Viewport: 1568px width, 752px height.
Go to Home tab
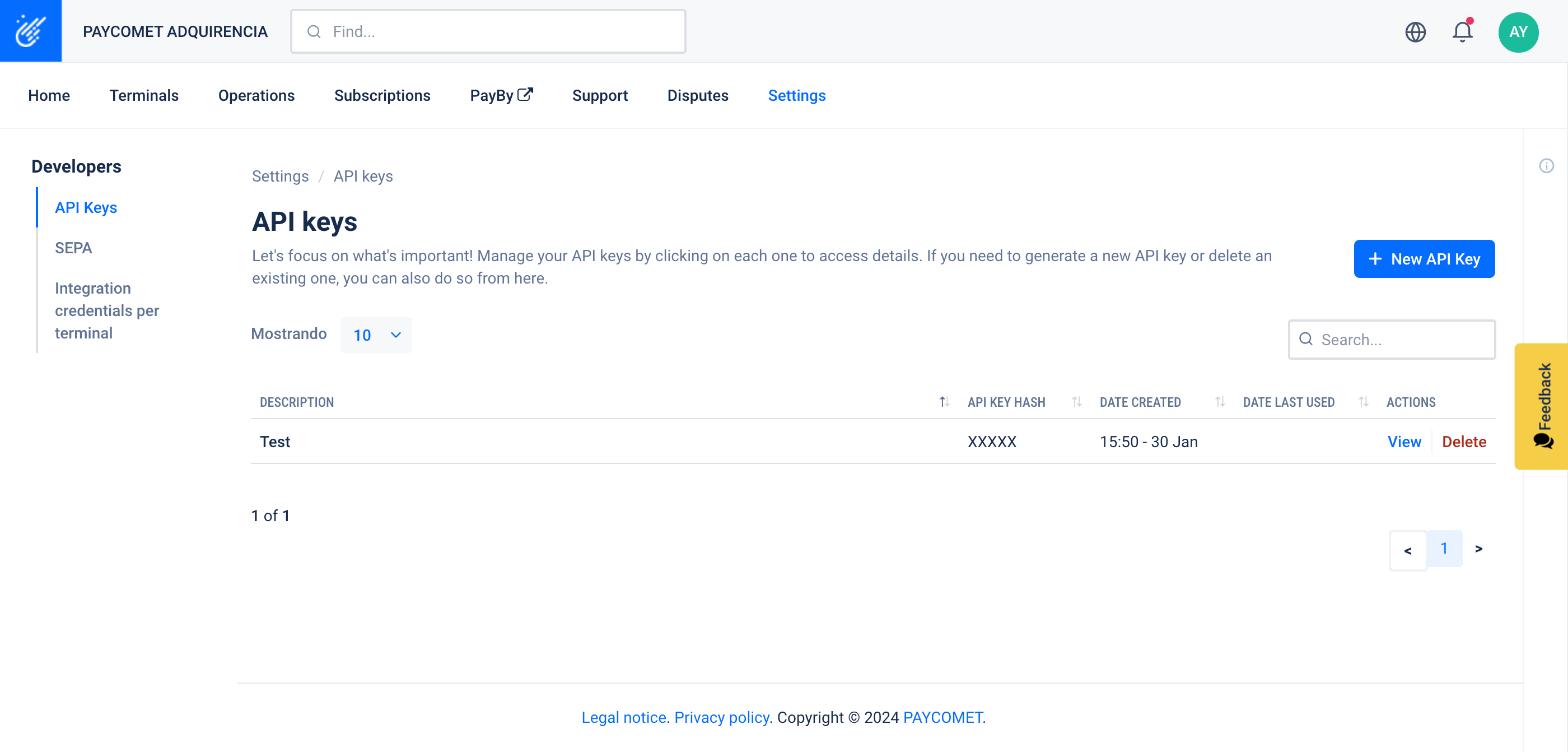coord(49,96)
